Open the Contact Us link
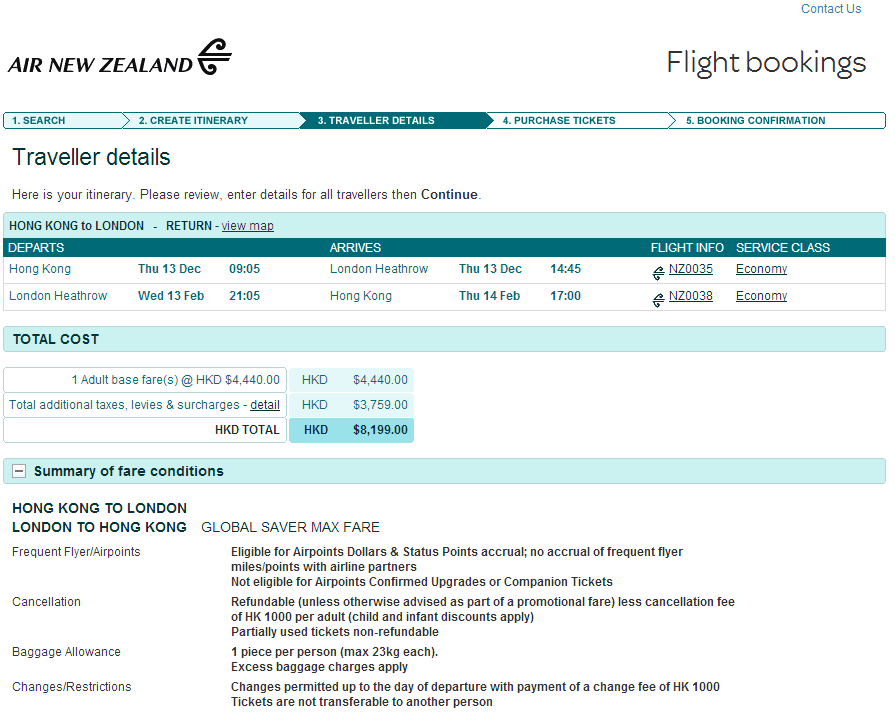Screen dimensions: 895x722 pos(830,9)
